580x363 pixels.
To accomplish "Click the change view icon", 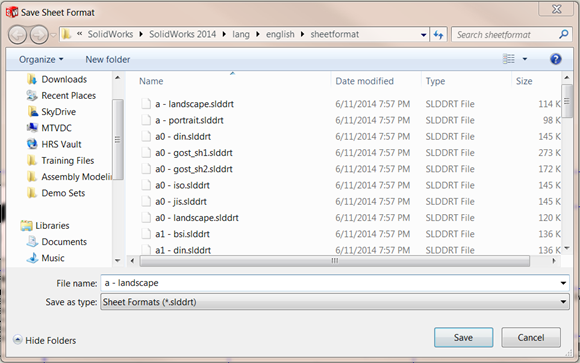I will tap(509, 59).
